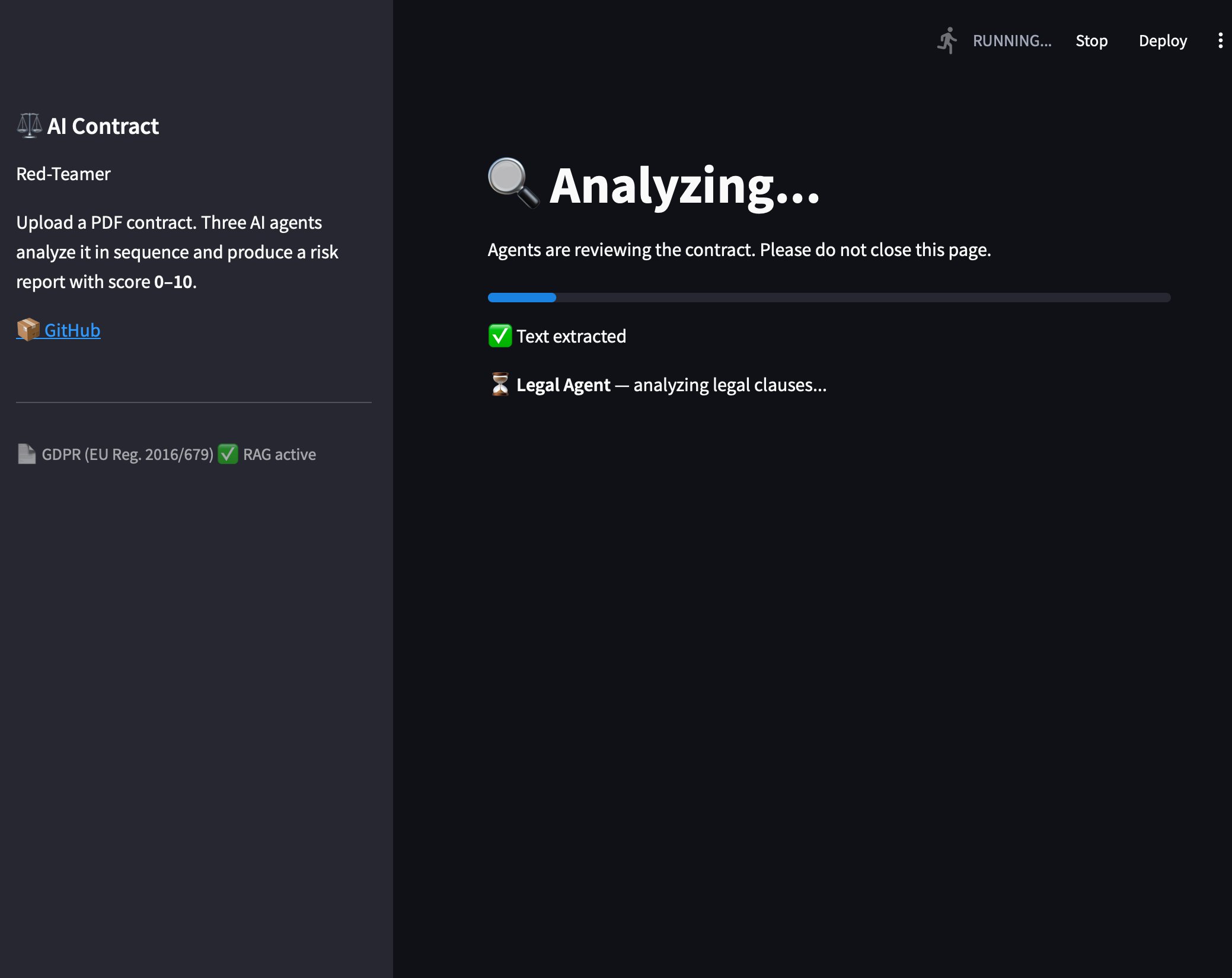Click the hourglass icon beside Legal Agent
This screenshot has width=1232, height=978.
click(500, 384)
